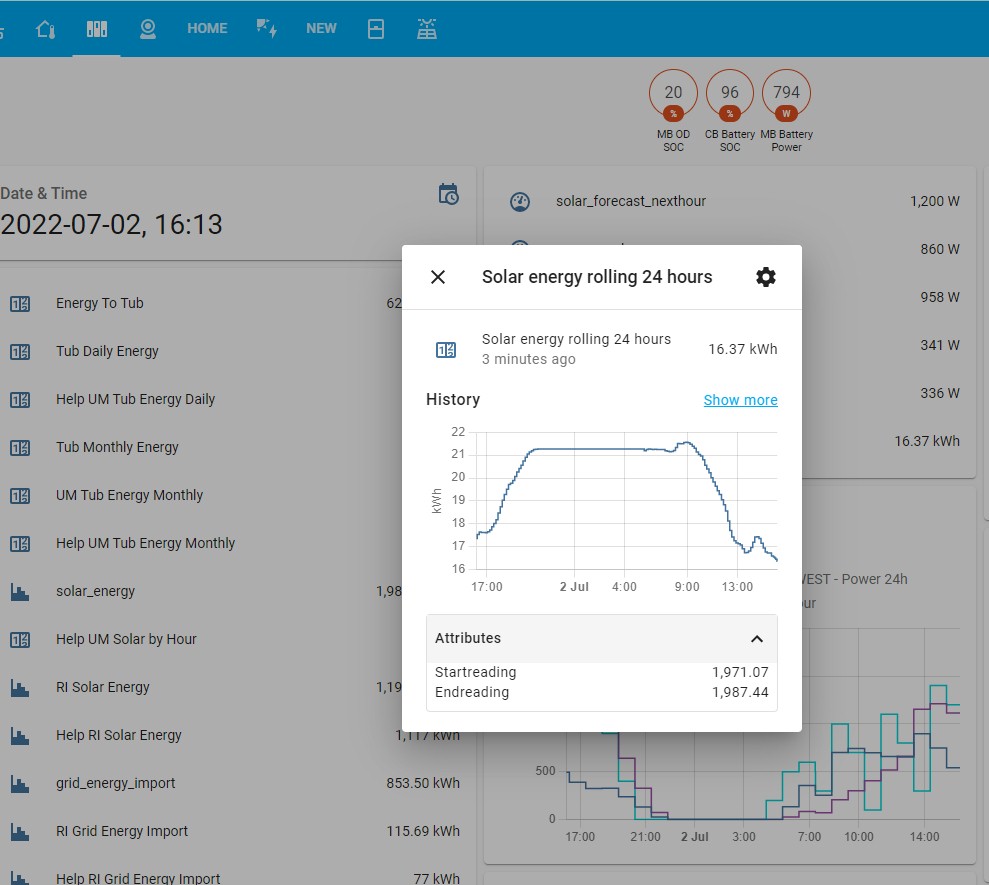Select the solar panel dashboard tab icon
989x885 pixels.
tap(427, 28)
